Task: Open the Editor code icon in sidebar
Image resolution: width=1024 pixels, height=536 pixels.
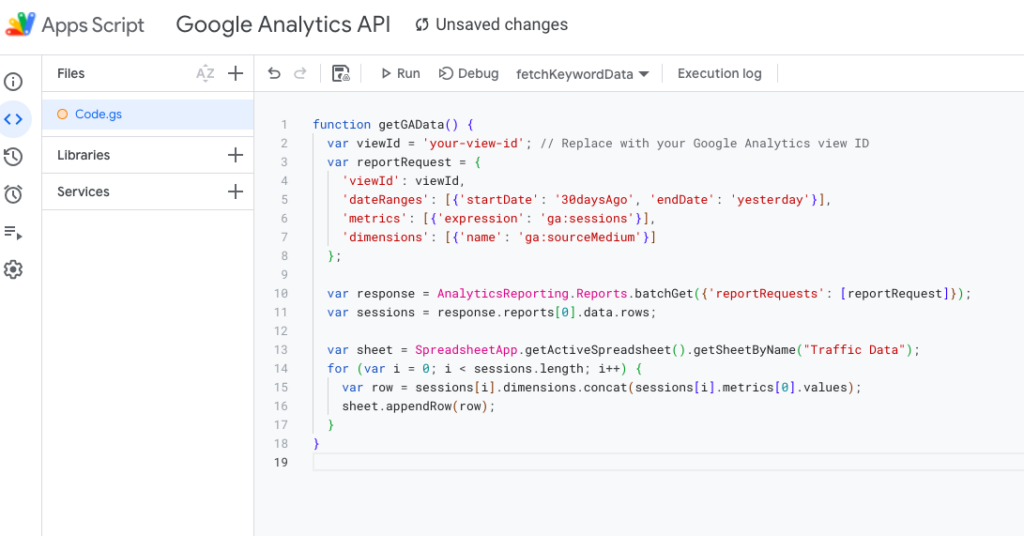Action: [x=13, y=119]
